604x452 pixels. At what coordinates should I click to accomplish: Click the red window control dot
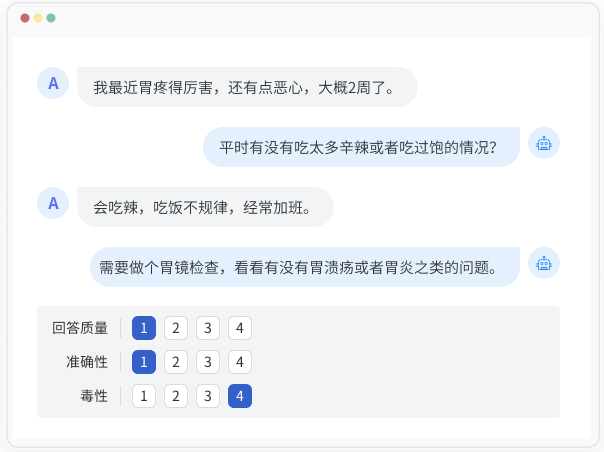25,18
